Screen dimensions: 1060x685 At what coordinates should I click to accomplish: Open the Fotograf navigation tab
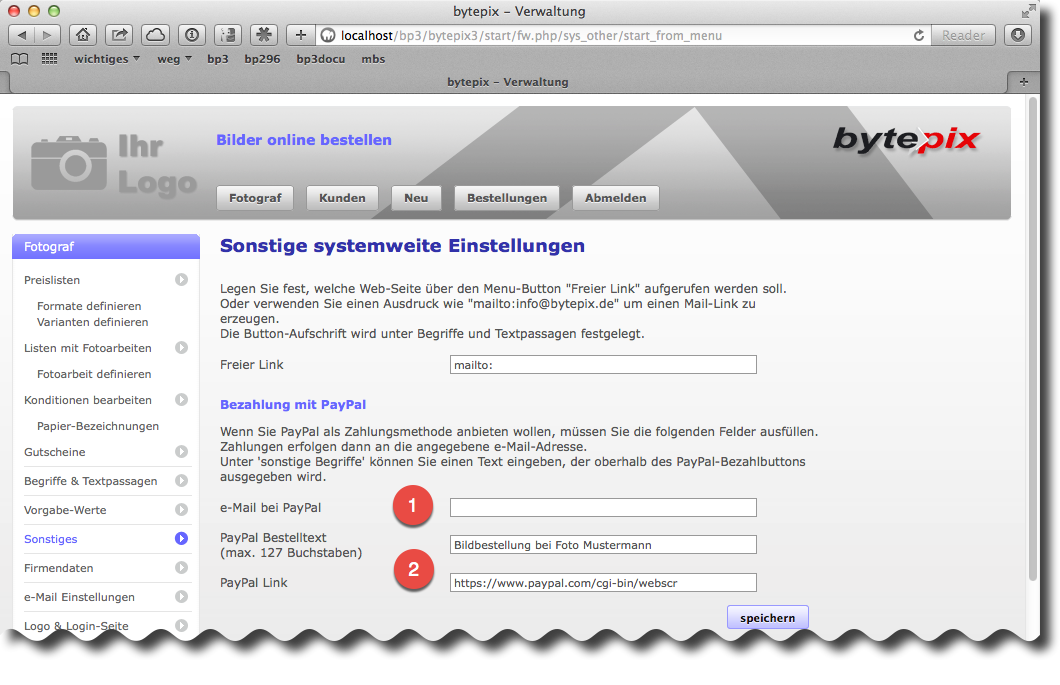tap(255, 198)
